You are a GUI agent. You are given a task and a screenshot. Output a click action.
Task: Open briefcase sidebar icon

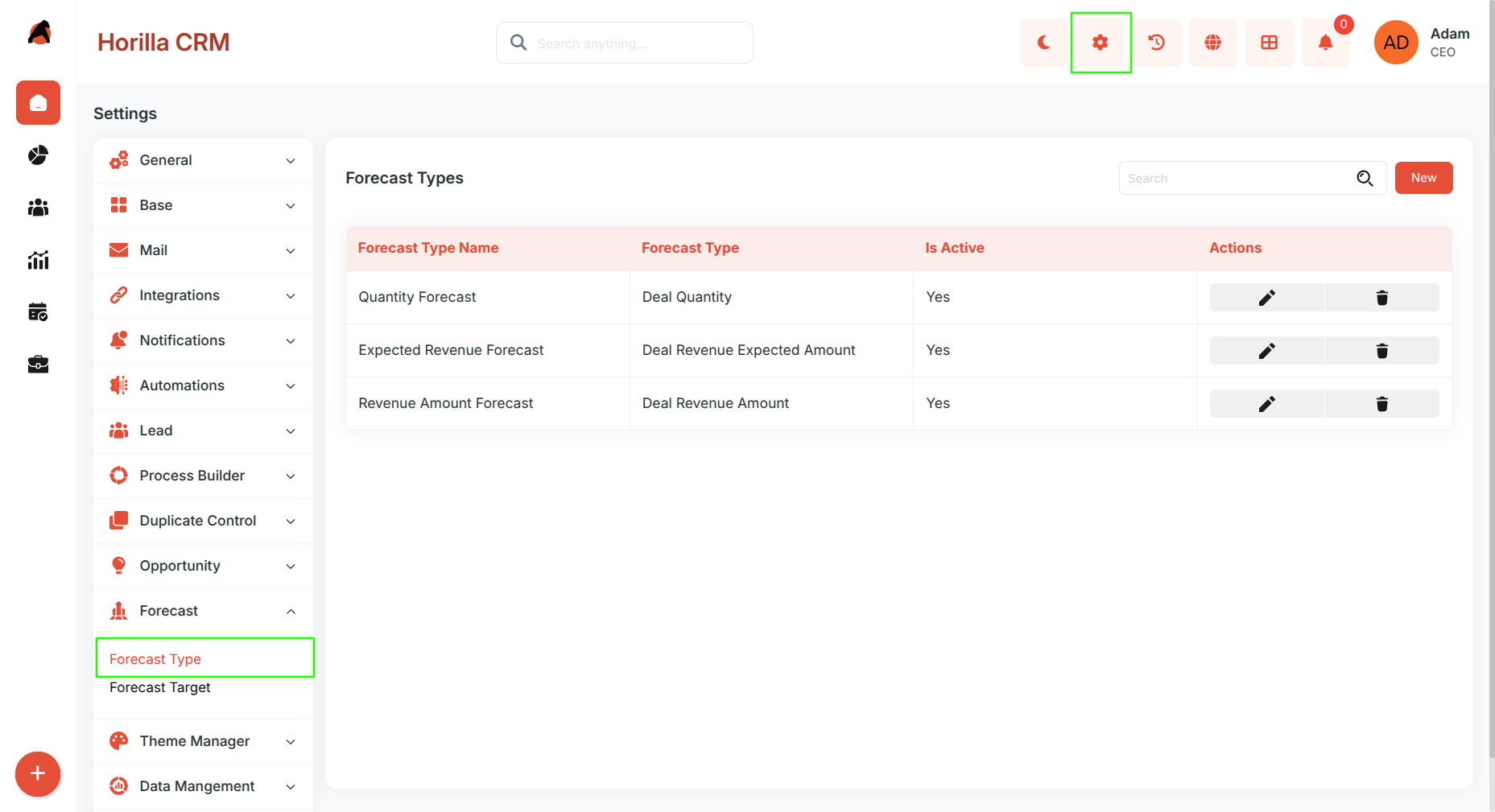(x=38, y=365)
